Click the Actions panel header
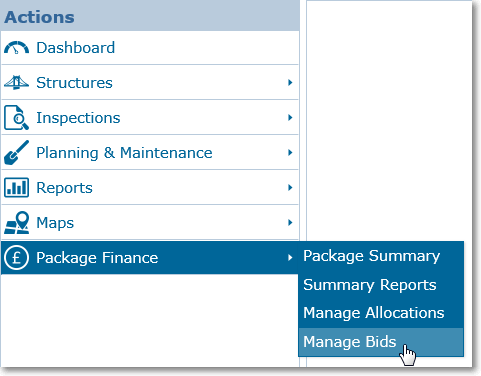The height and width of the screenshot is (376, 481). 150,16
